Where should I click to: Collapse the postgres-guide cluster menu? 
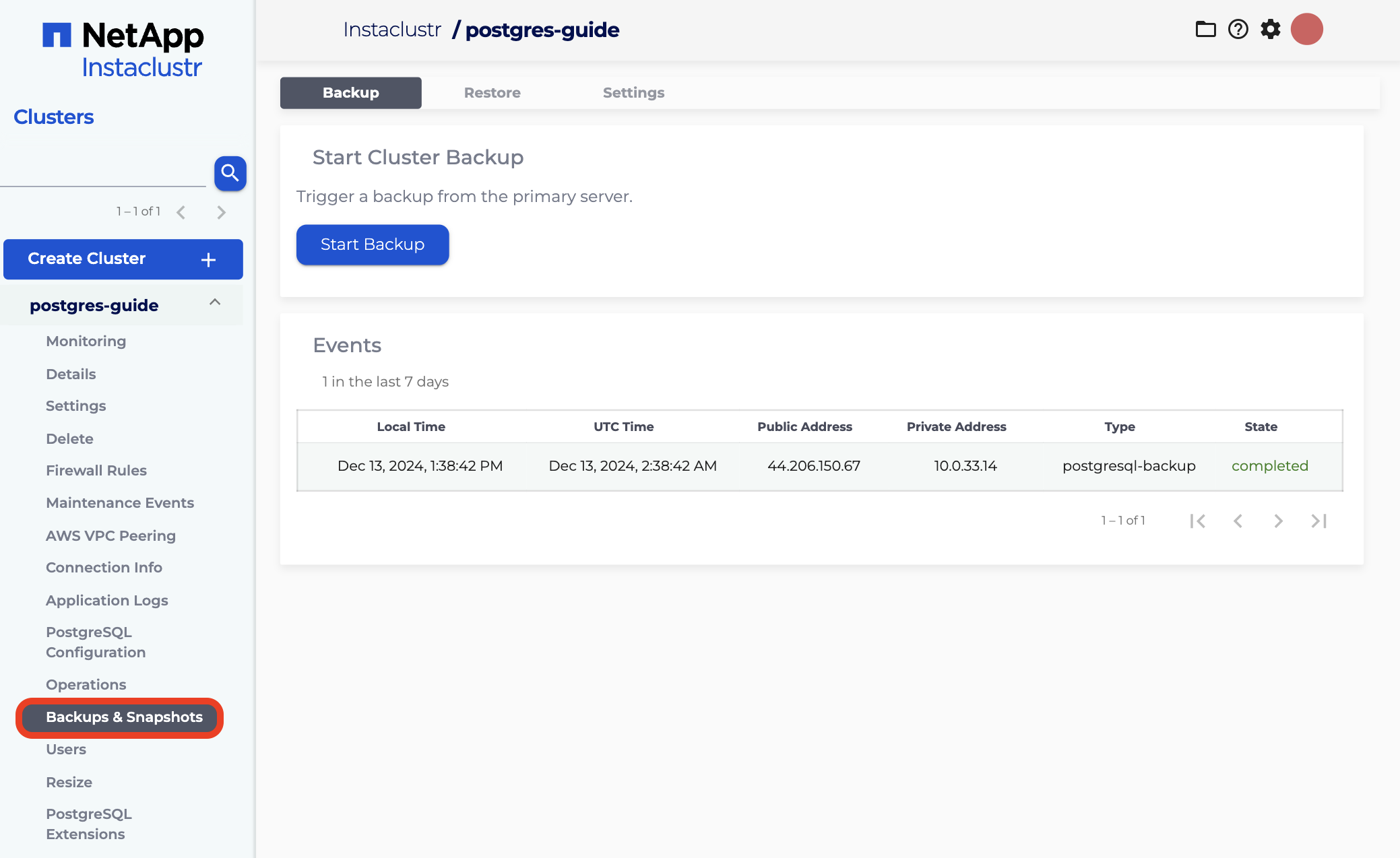pyautogui.click(x=215, y=302)
